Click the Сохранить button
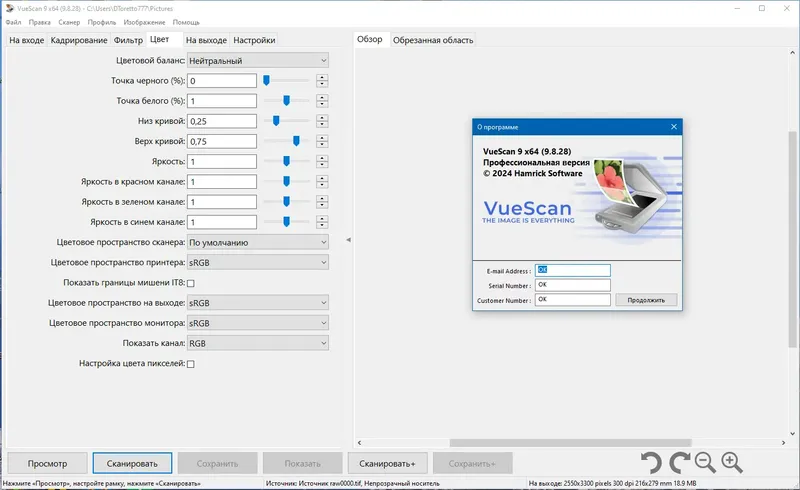This screenshot has width=800, height=490. [x=217, y=463]
